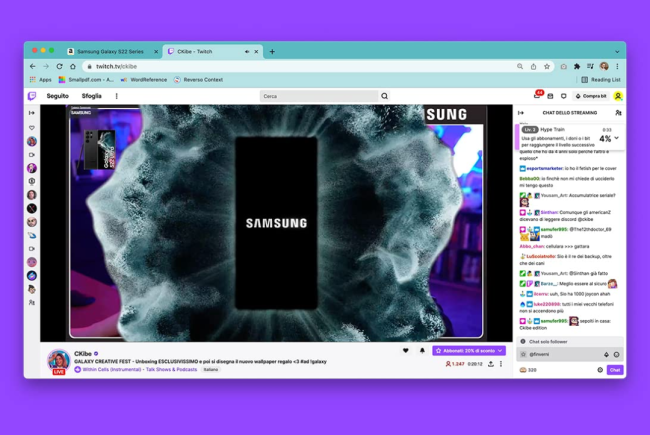Click the followed-channels icon at sidebar bottom
650x435 pixels.
pyautogui.click(x=32, y=303)
